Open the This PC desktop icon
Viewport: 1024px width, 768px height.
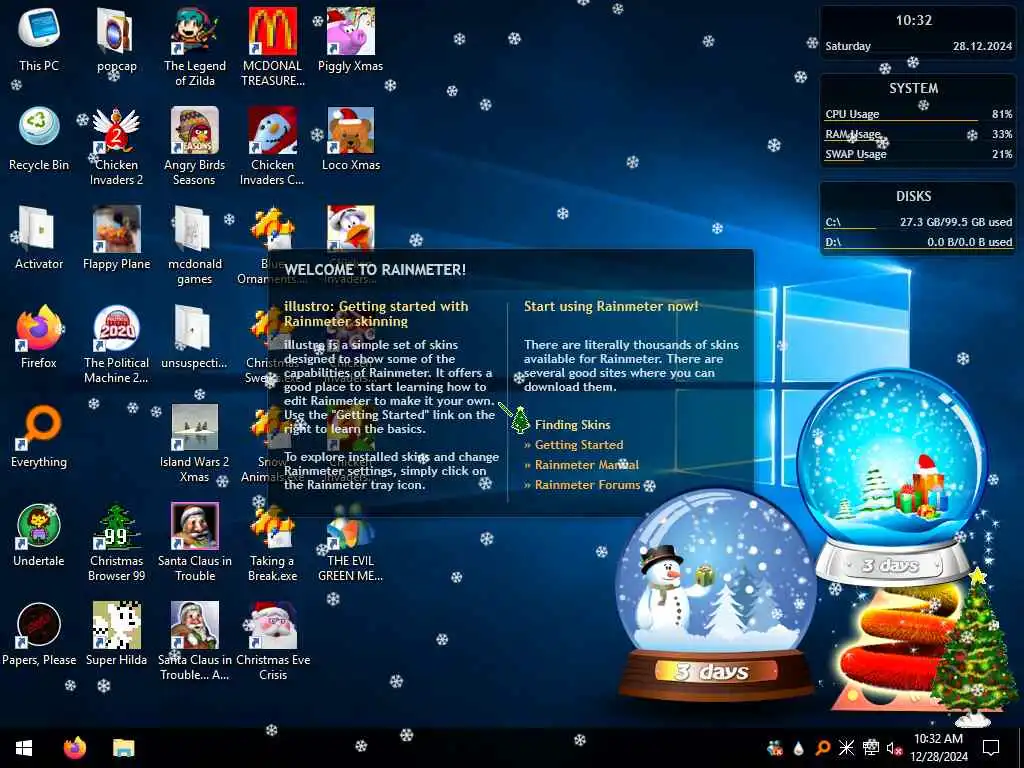[x=39, y=40]
